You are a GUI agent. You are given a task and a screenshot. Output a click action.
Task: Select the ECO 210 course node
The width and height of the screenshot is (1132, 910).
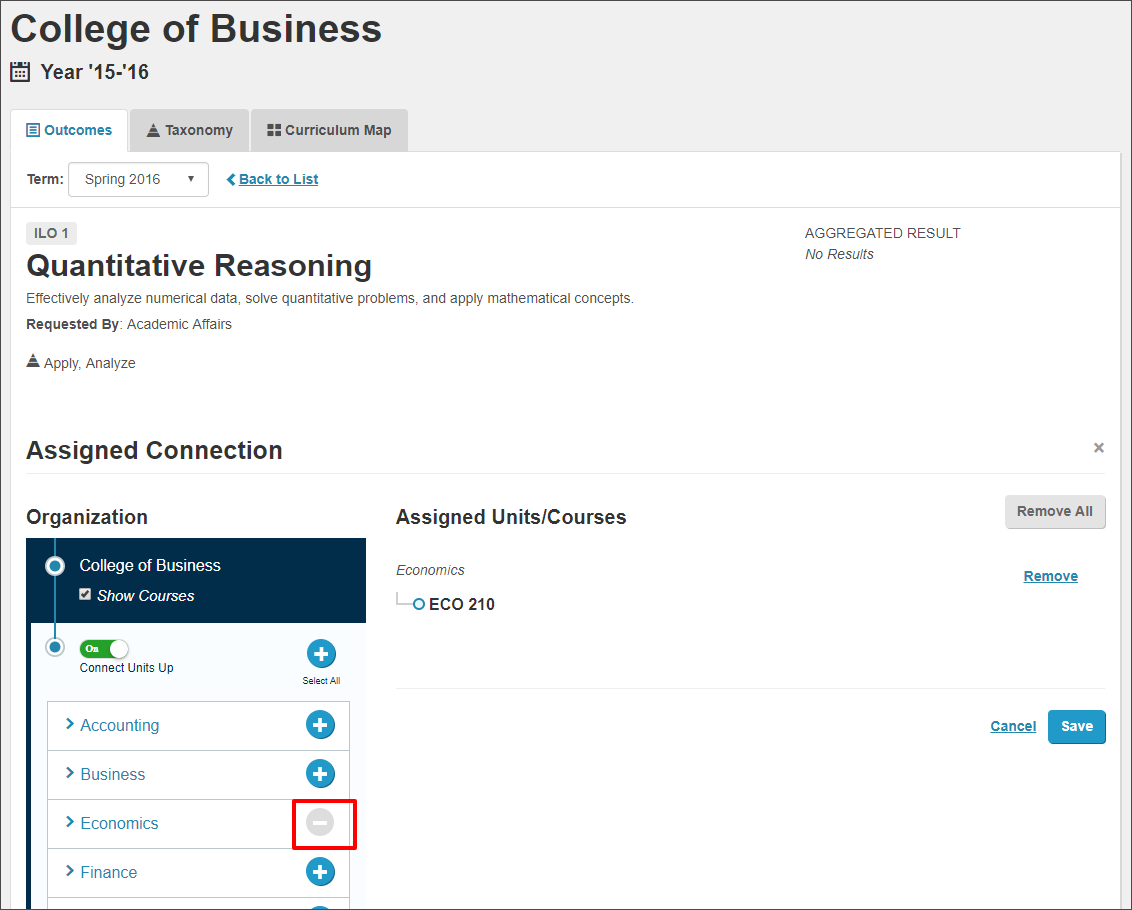point(419,604)
